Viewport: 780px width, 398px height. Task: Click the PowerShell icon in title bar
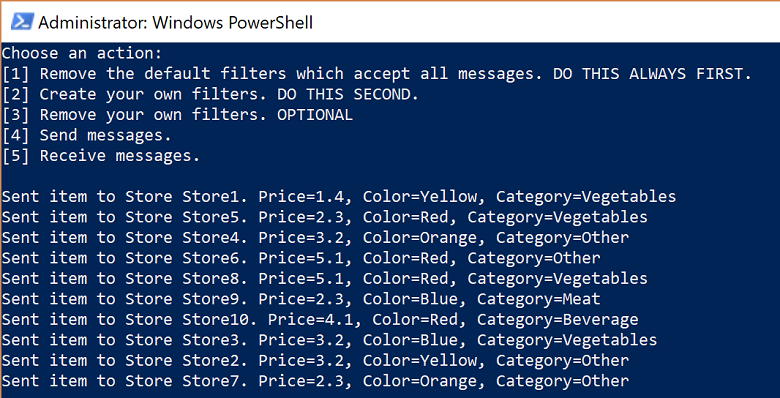[x=22, y=22]
